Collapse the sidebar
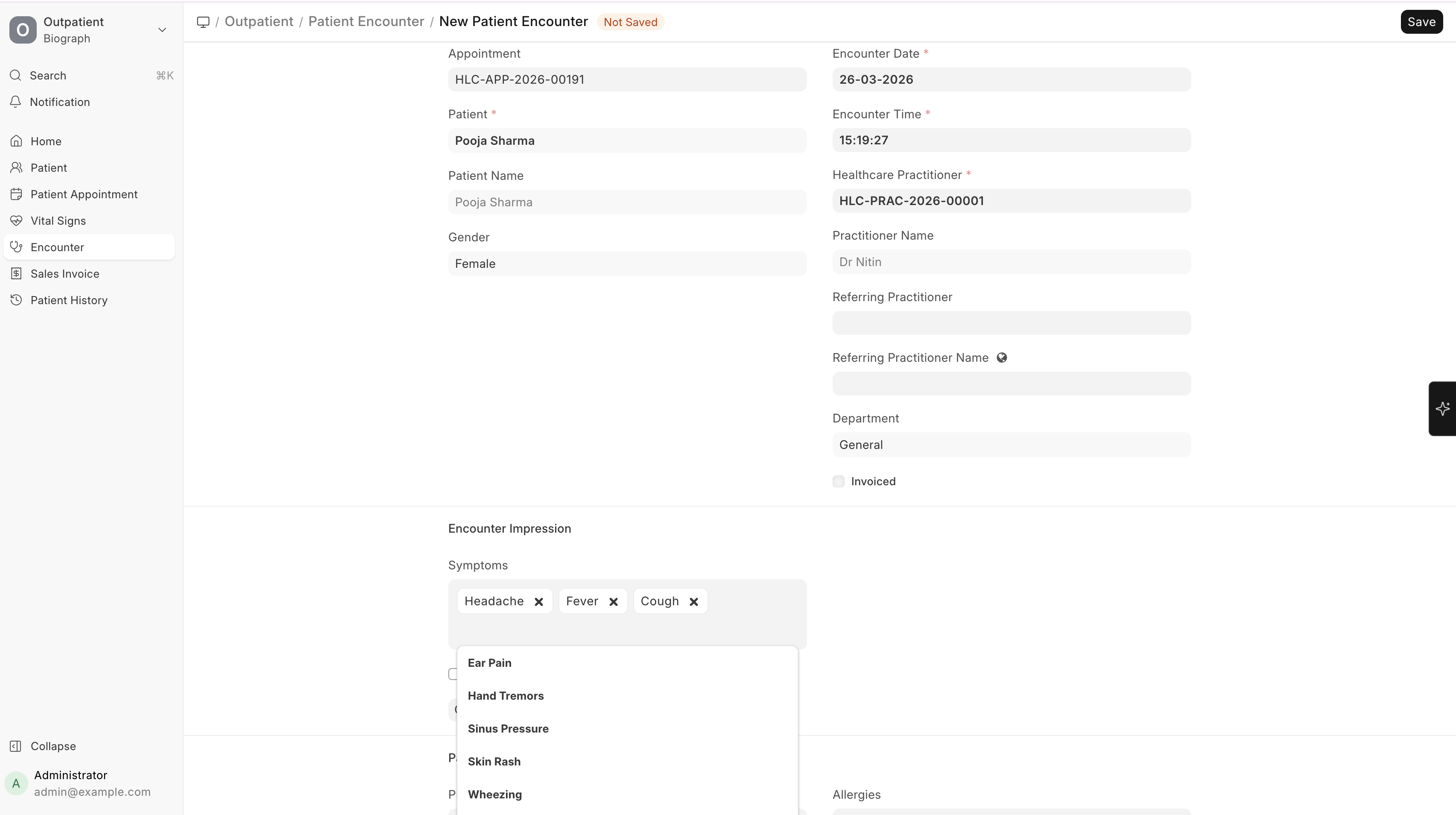 (53, 746)
